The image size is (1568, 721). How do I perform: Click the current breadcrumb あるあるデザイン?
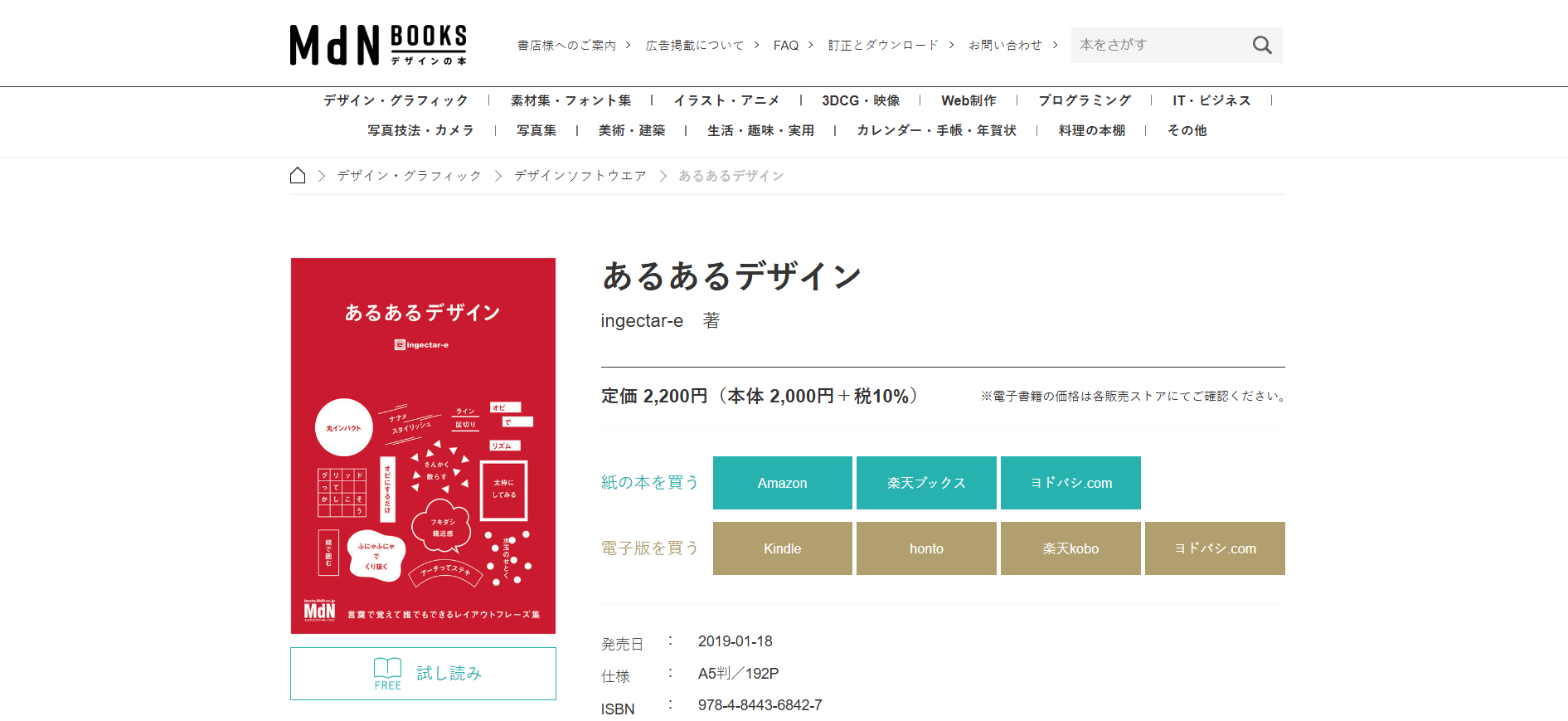[x=731, y=175]
